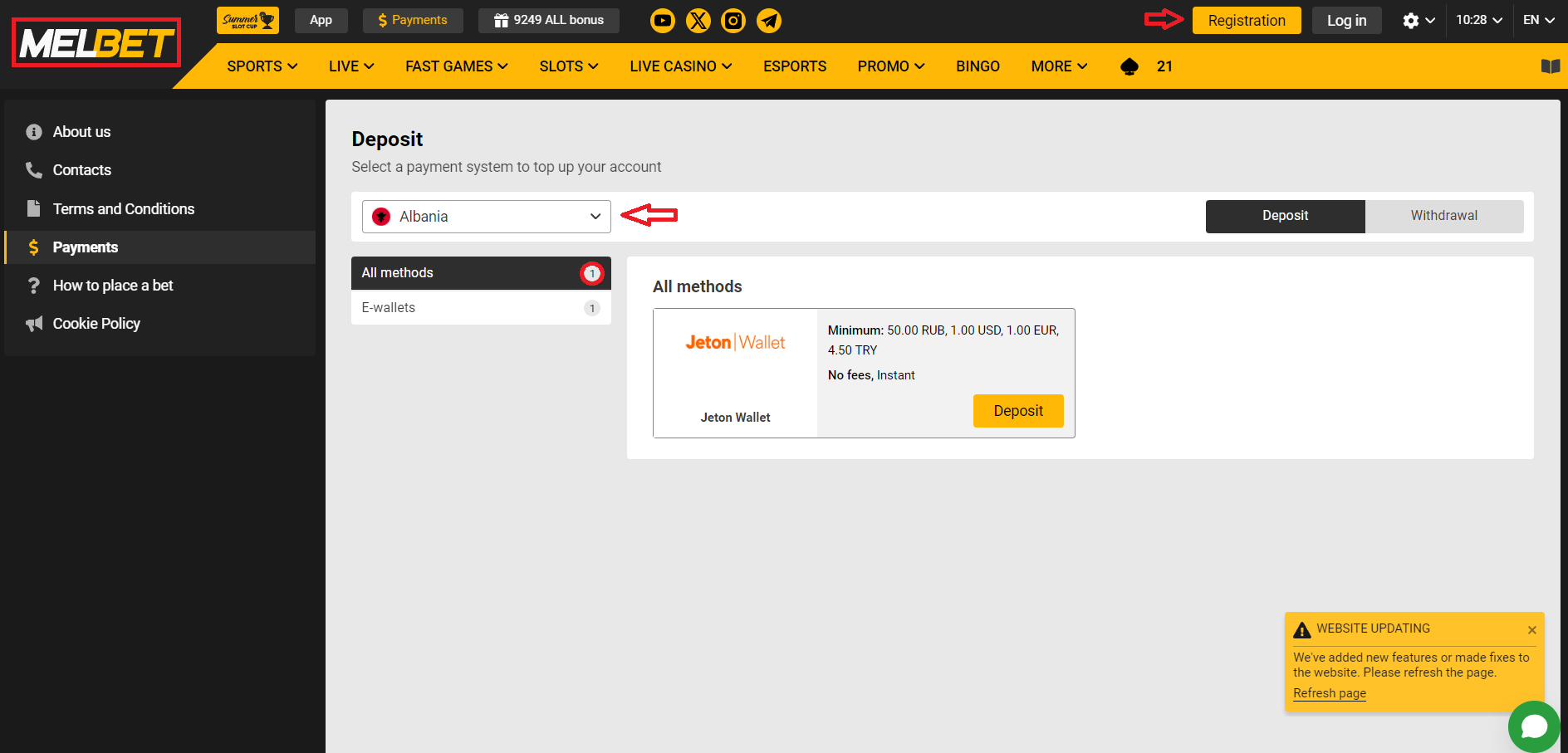Click the 'Jeton Wallet' label text
This screenshot has height=753, width=1568.
click(x=735, y=418)
